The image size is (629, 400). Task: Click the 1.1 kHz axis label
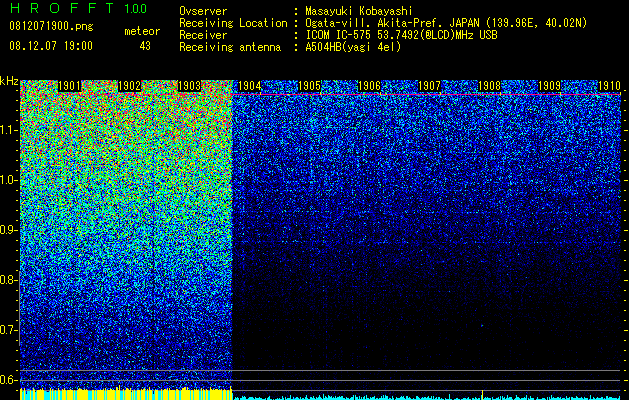click(x=9, y=130)
